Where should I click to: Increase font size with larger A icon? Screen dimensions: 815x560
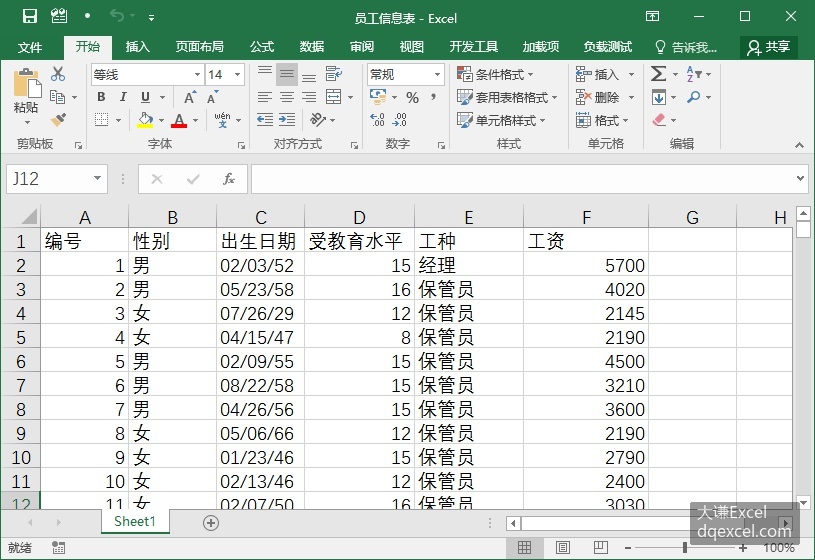189,97
